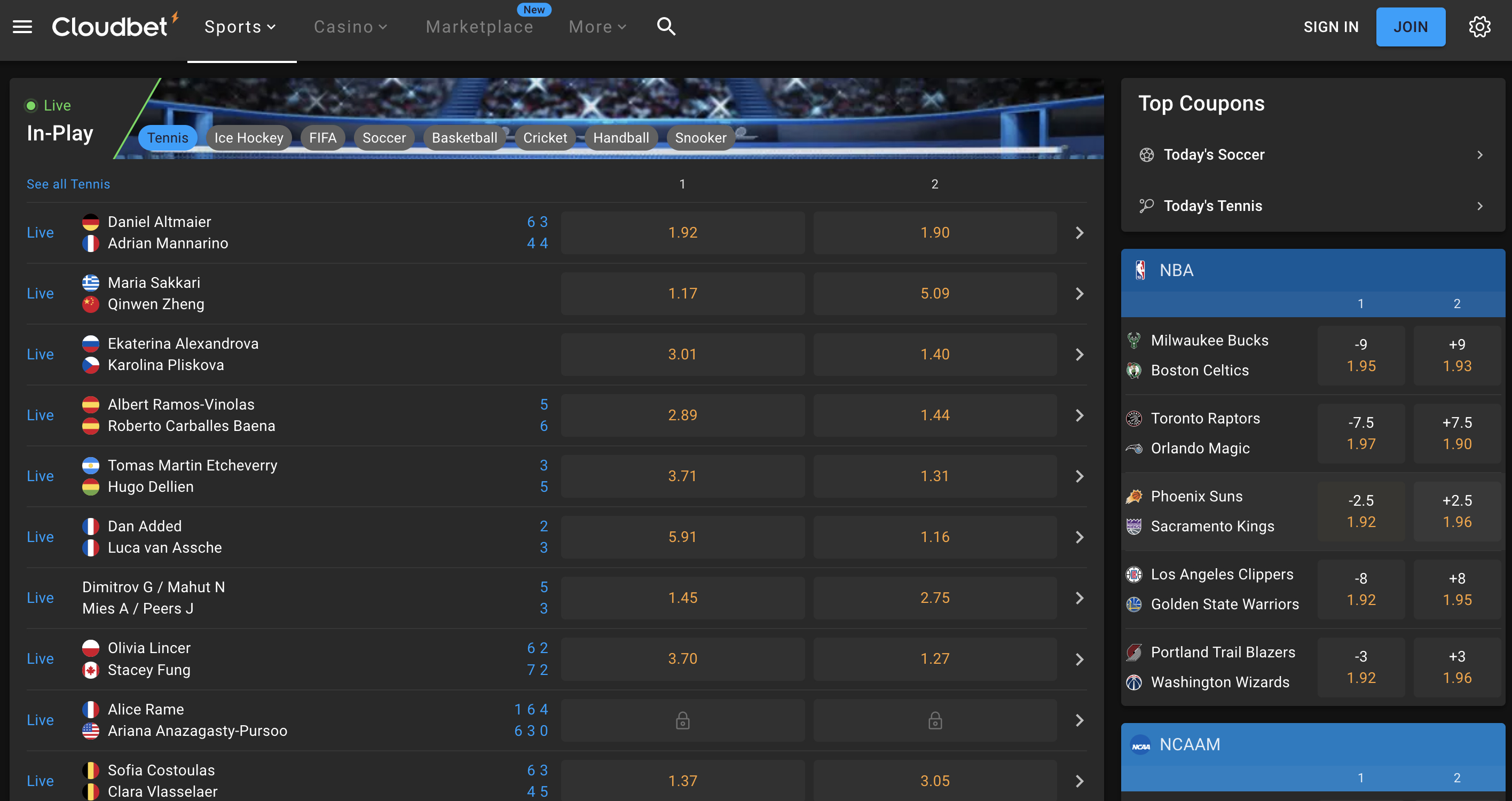The width and height of the screenshot is (1512, 801).
Task: Bet on Karolina Pliskova at 1.40
Action: (x=935, y=355)
